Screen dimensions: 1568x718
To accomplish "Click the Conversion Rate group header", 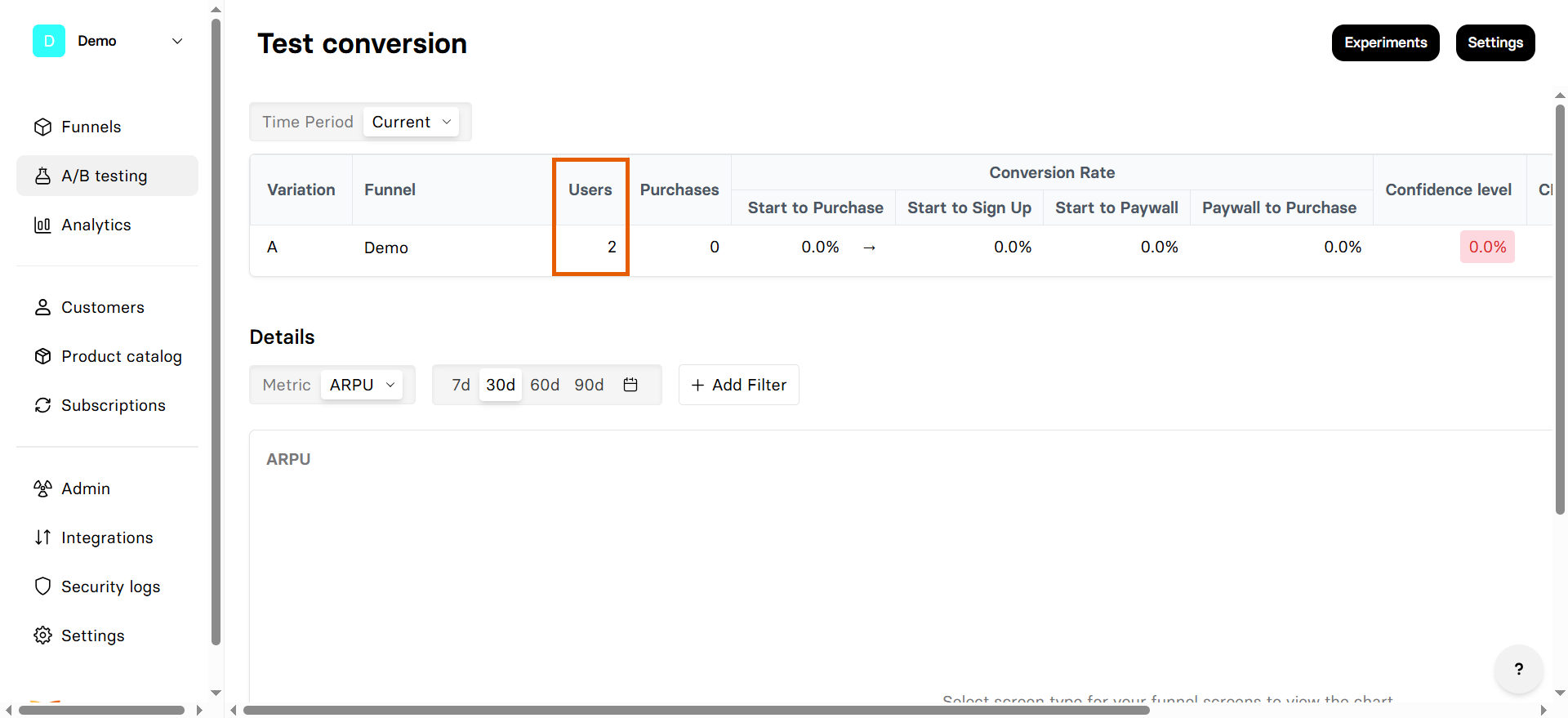I will [x=1052, y=172].
